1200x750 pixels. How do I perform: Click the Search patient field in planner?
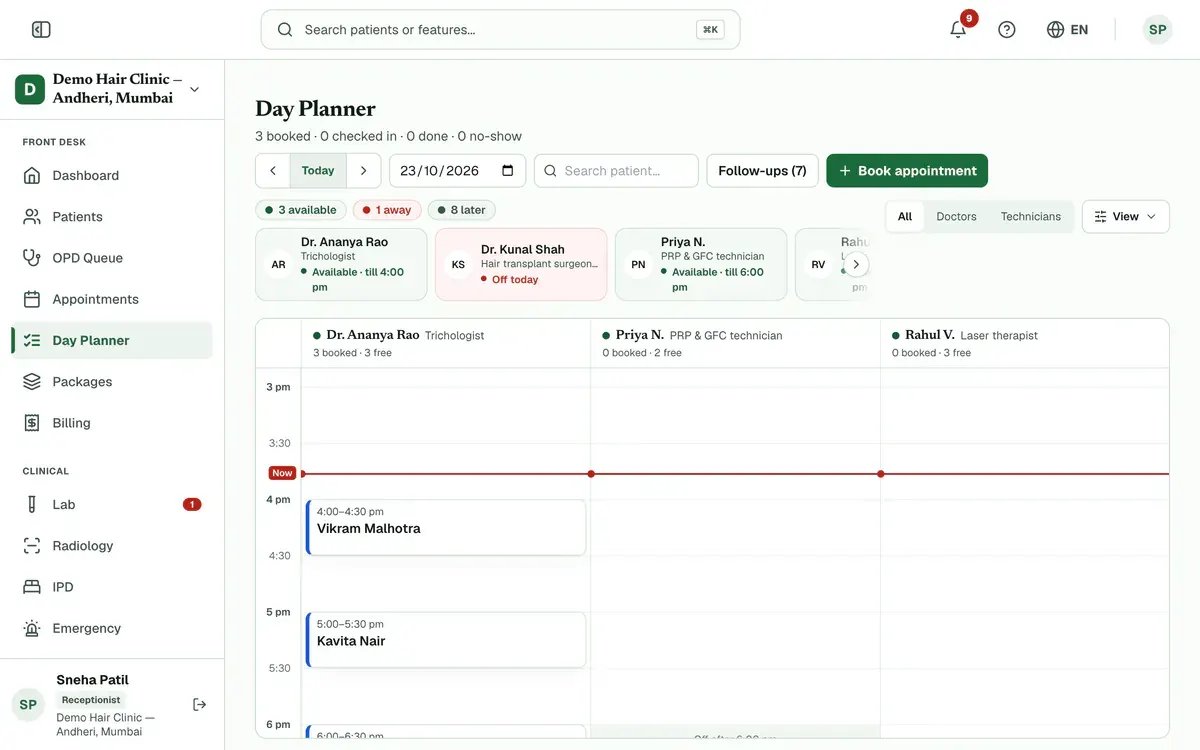(x=616, y=171)
